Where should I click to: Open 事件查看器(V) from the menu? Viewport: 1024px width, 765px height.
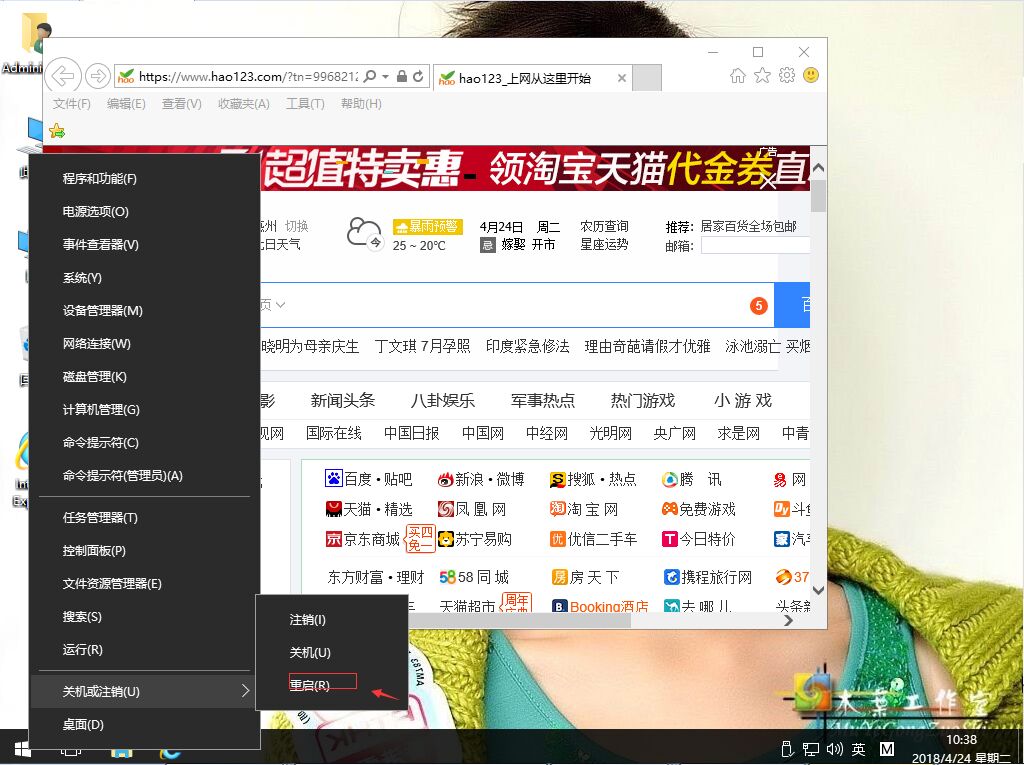[x=144, y=244]
